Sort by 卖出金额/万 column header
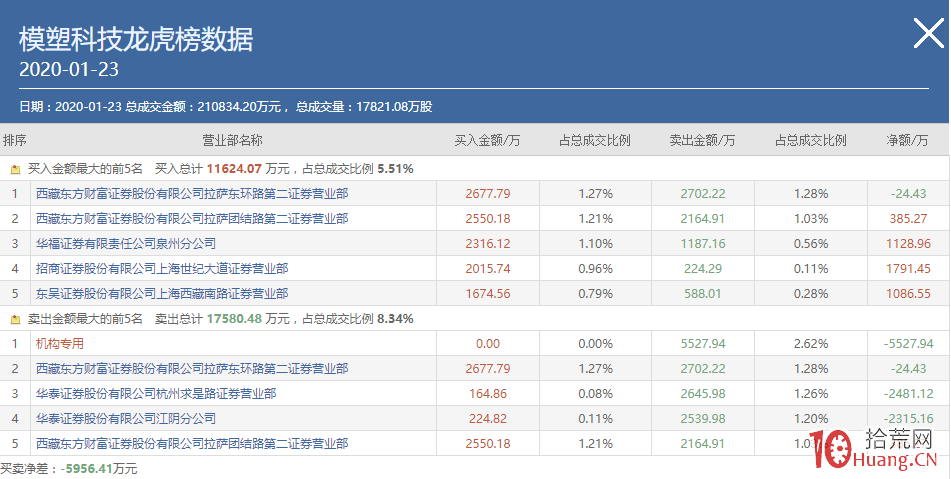 click(x=702, y=141)
